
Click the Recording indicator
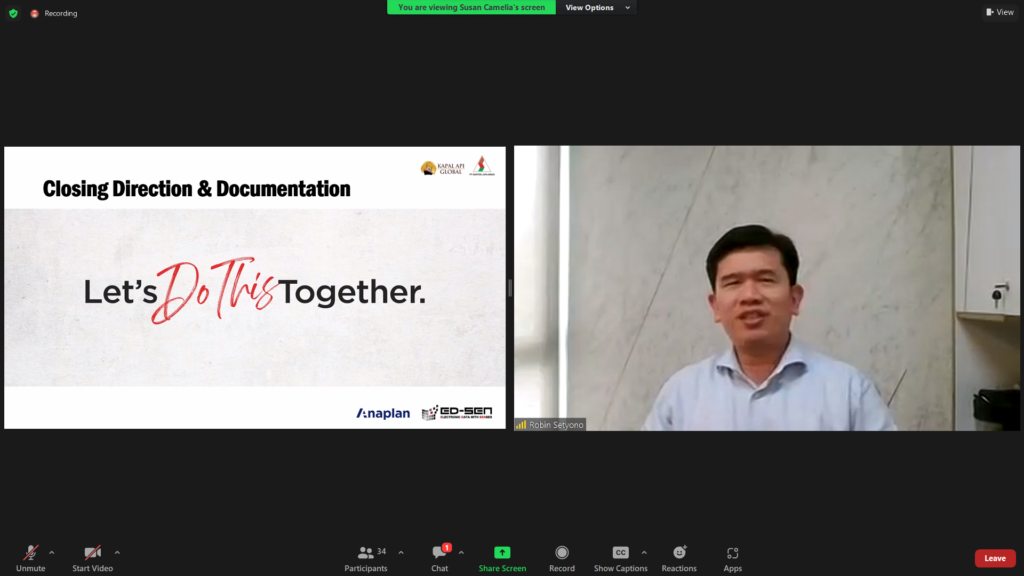coord(54,13)
